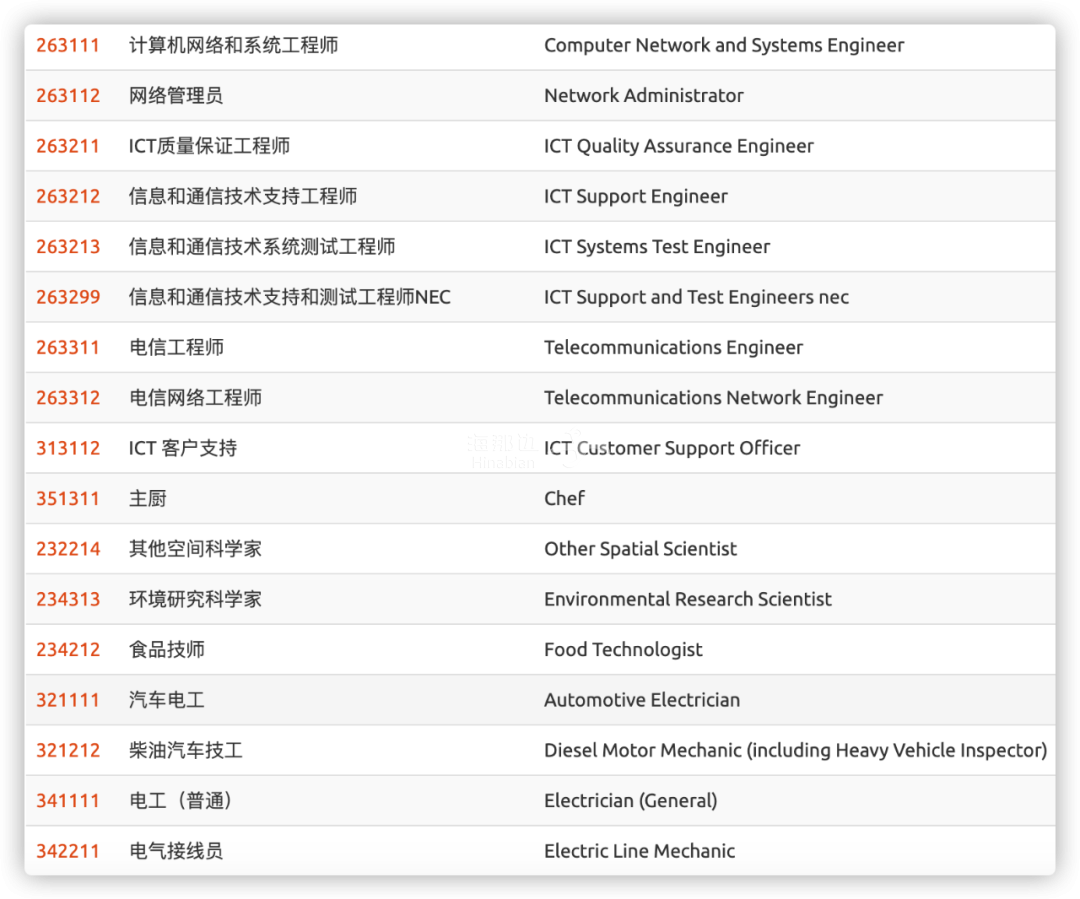Click the 351311 code for Chef
The image size is (1080, 899).
coord(68,498)
